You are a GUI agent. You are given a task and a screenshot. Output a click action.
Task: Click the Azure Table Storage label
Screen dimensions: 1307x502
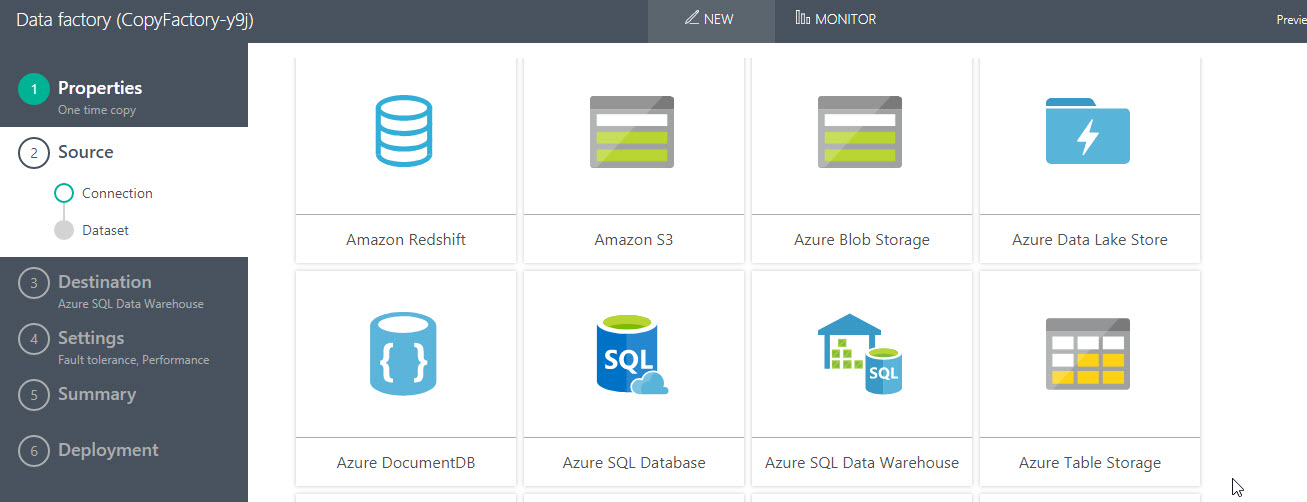click(1090, 463)
